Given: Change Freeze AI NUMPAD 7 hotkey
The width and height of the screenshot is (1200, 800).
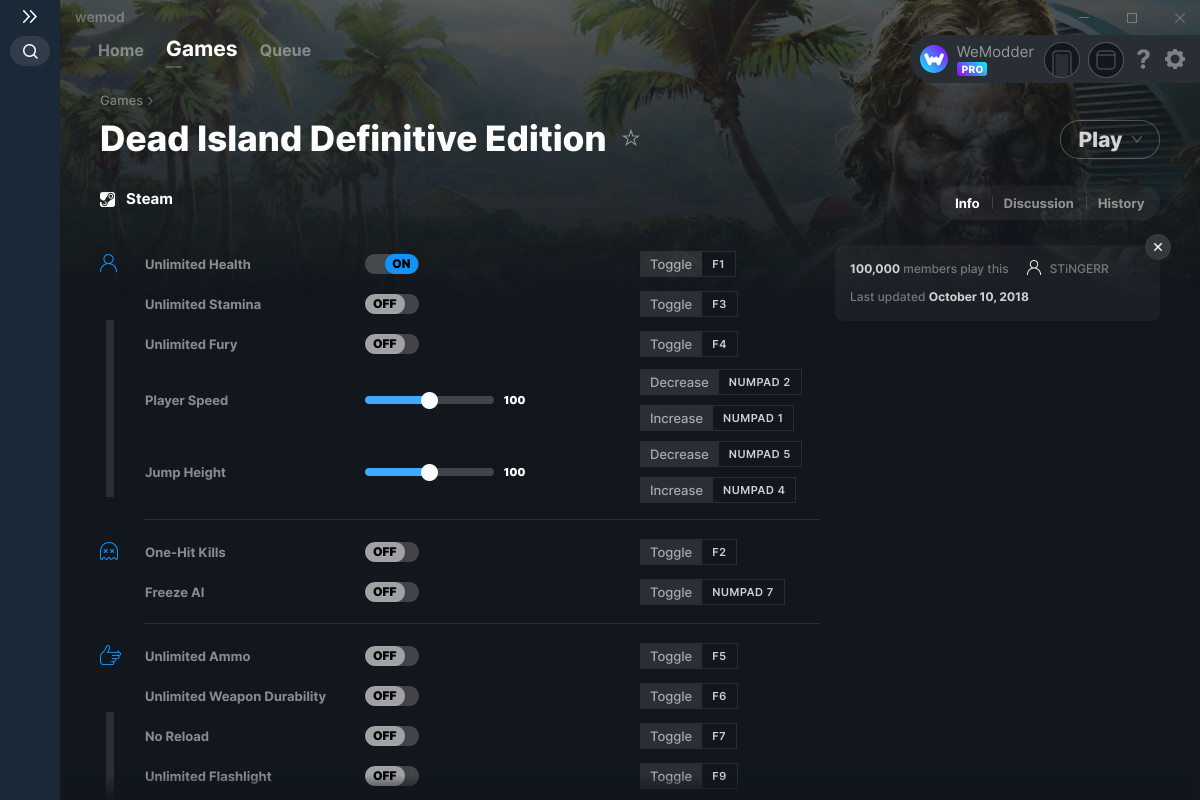Looking at the screenshot, I should (743, 592).
